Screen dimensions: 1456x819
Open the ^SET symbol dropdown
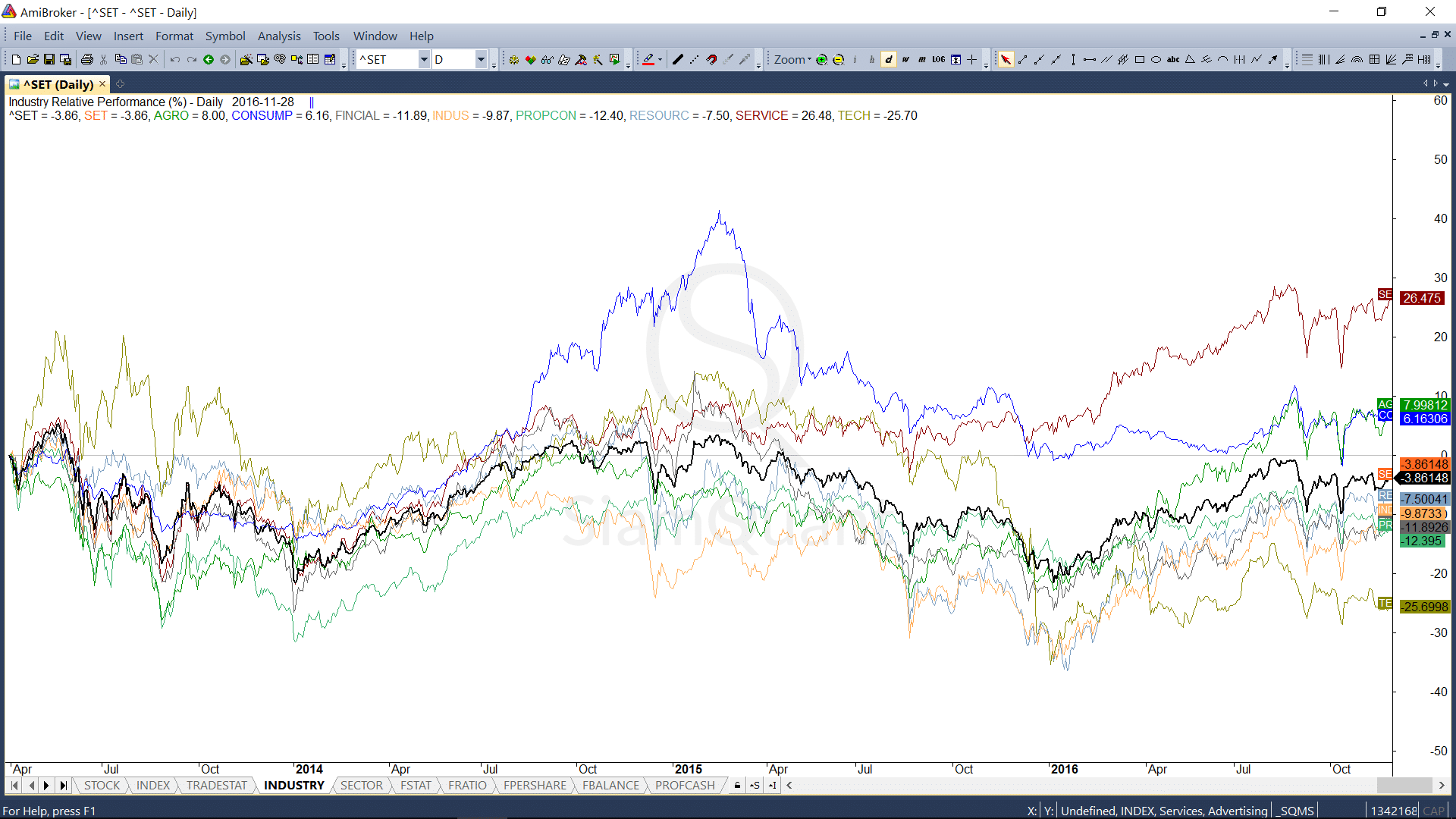[424, 59]
